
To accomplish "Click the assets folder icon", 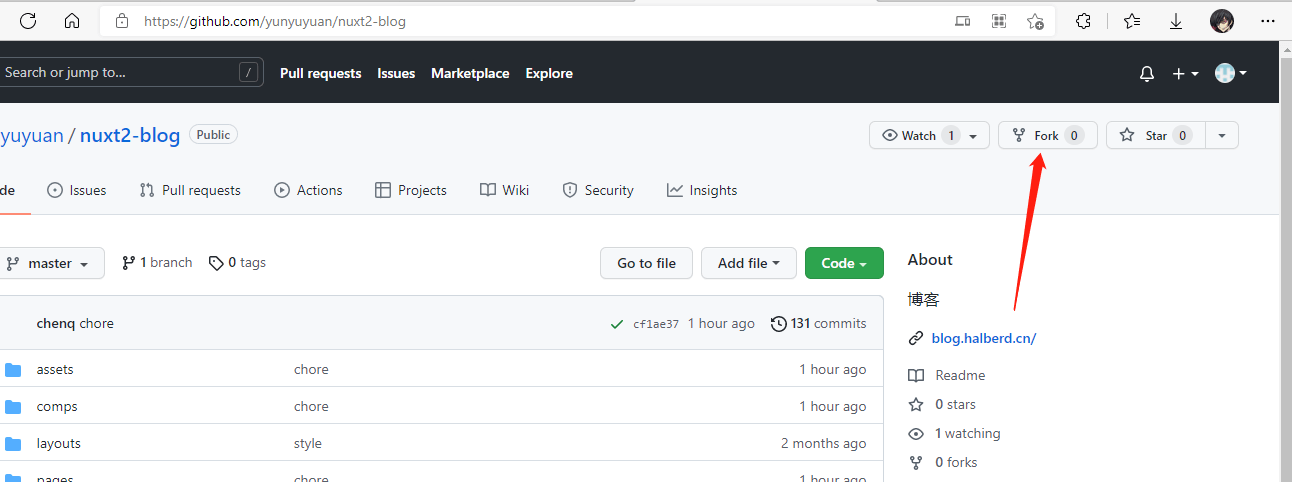I will pos(13,370).
